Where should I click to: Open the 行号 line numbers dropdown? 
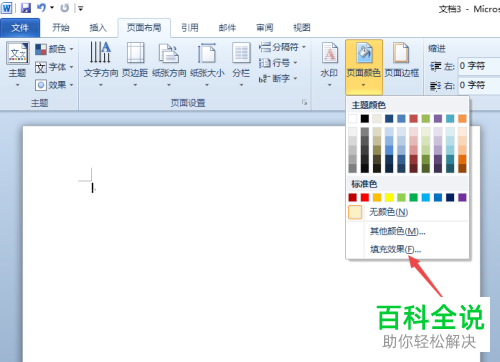coord(278,63)
